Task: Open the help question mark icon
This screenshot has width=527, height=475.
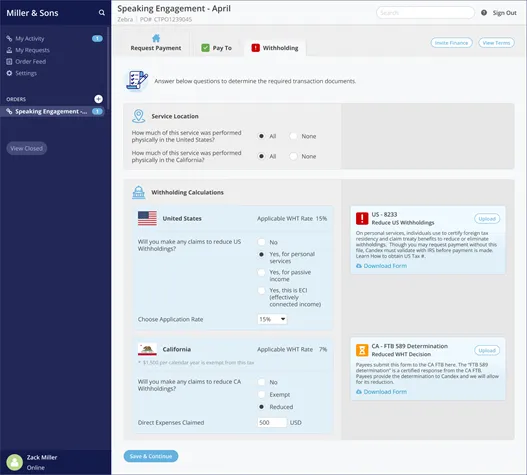Action: click(x=484, y=13)
